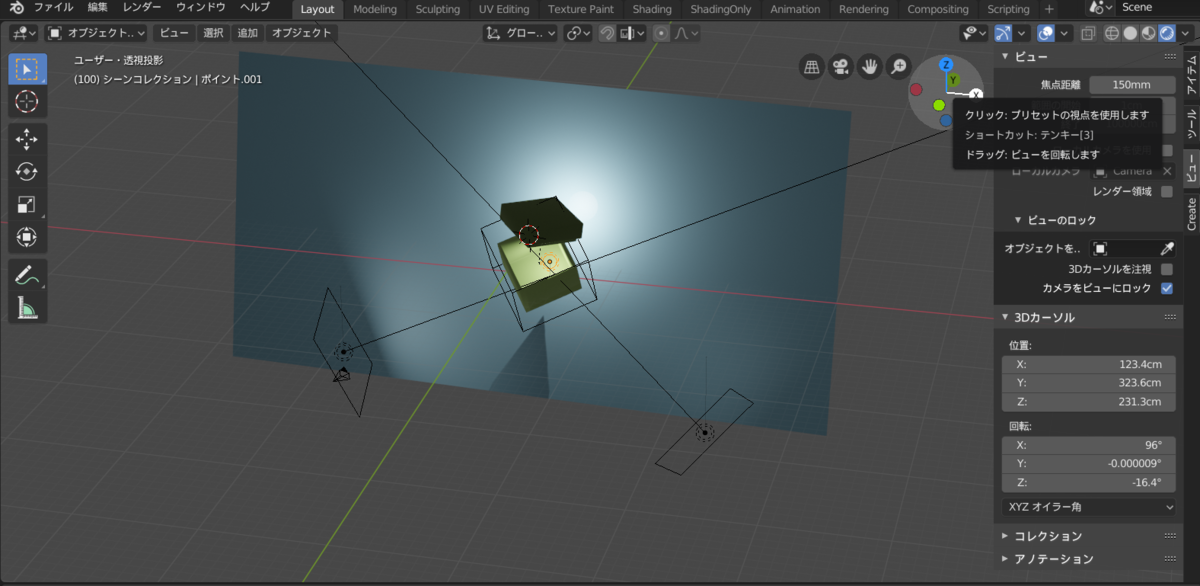Toggle camera view icon in viewport

pyautogui.click(x=842, y=67)
